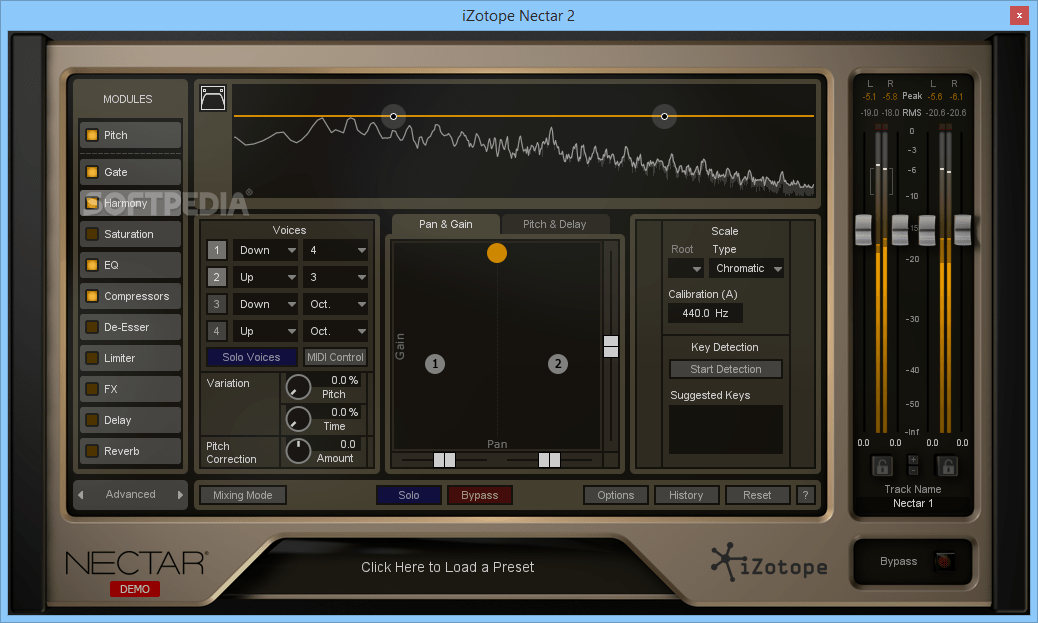Viewport: 1038px width, 623px height.
Task: Click the left meter lock icon
Action: click(x=881, y=465)
